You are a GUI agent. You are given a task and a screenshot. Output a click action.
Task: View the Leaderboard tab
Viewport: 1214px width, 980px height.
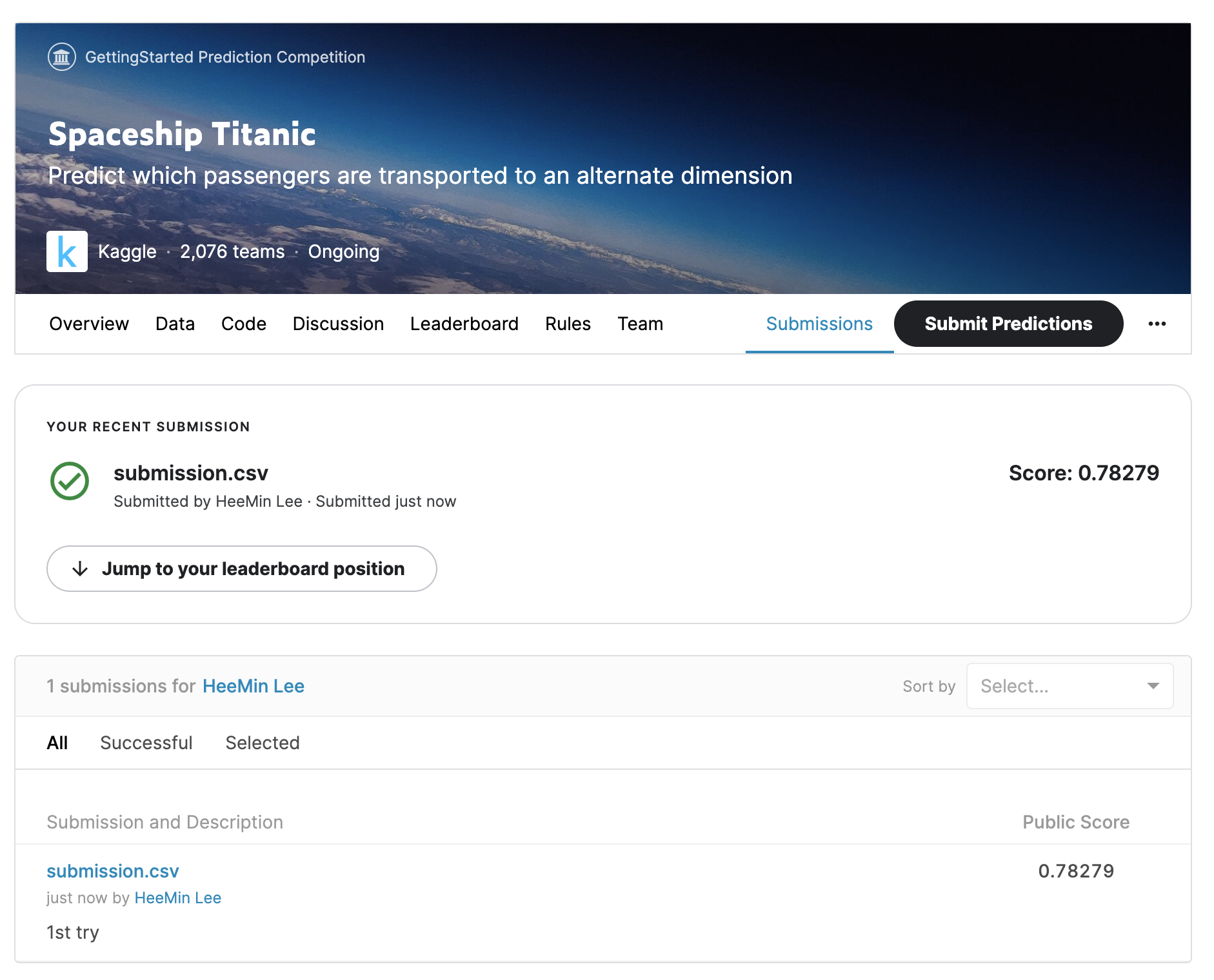click(464, 324)
